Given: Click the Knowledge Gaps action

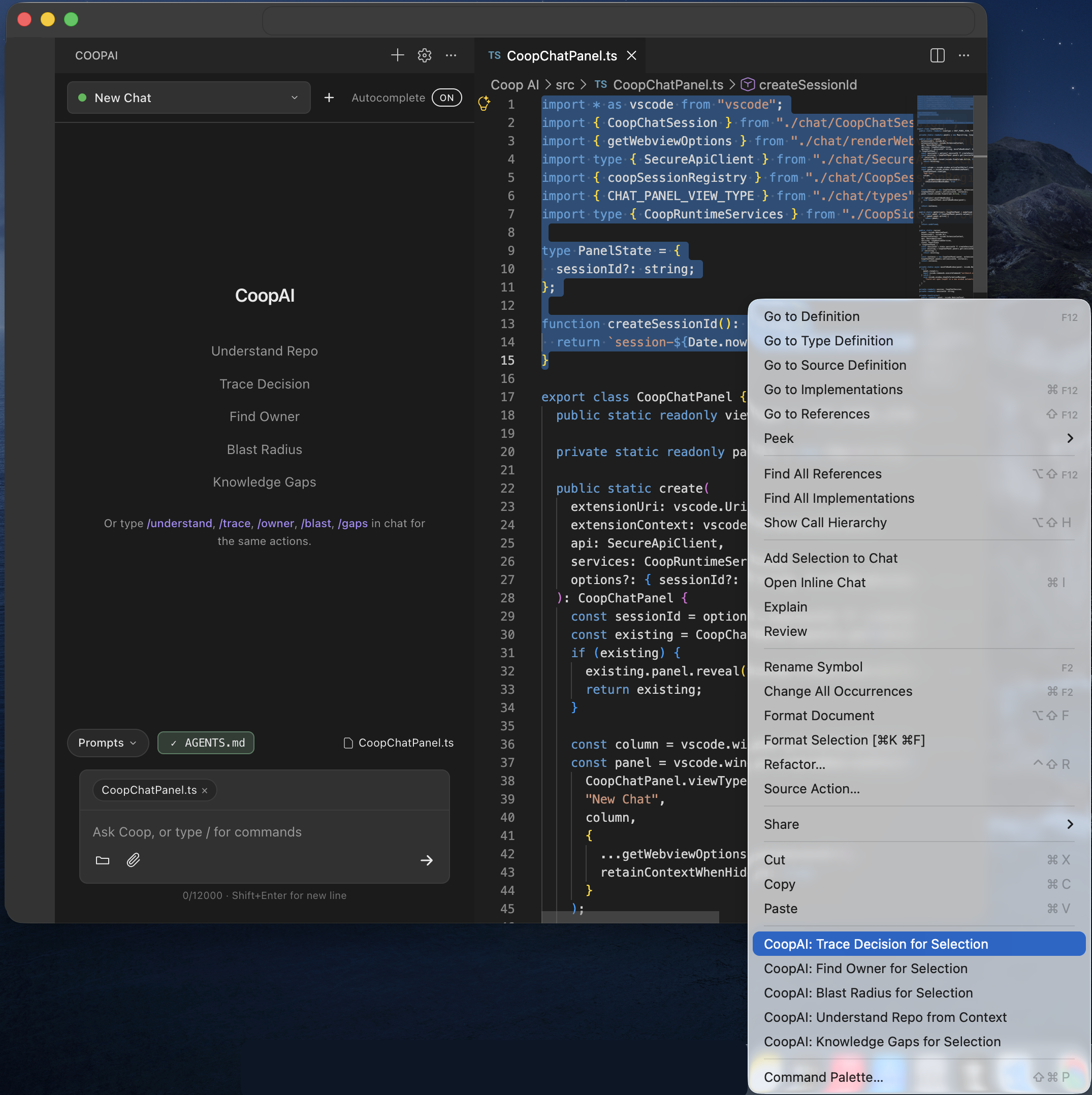Looking at the screenshot, I should [x=265, y=482].
